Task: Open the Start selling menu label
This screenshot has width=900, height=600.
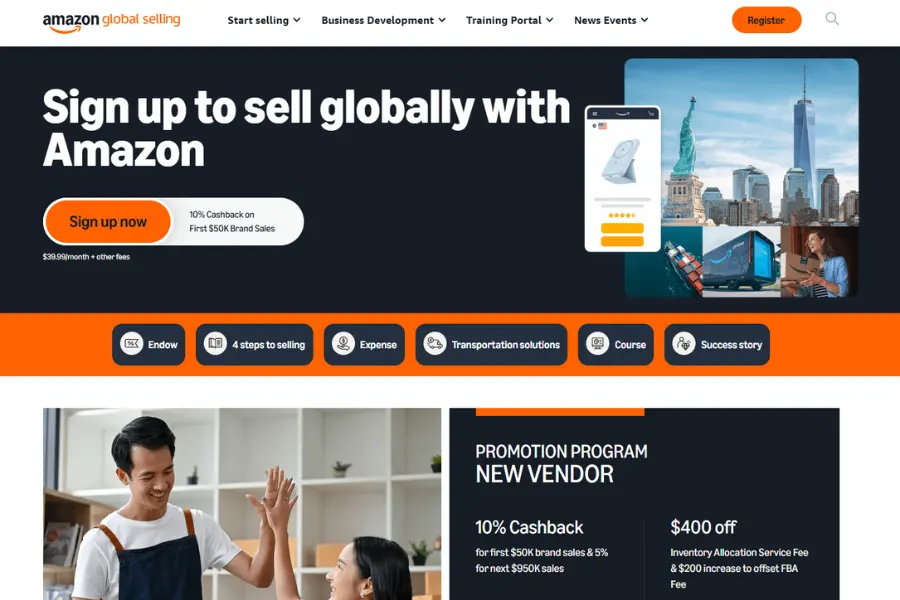Action: (258, 20)
